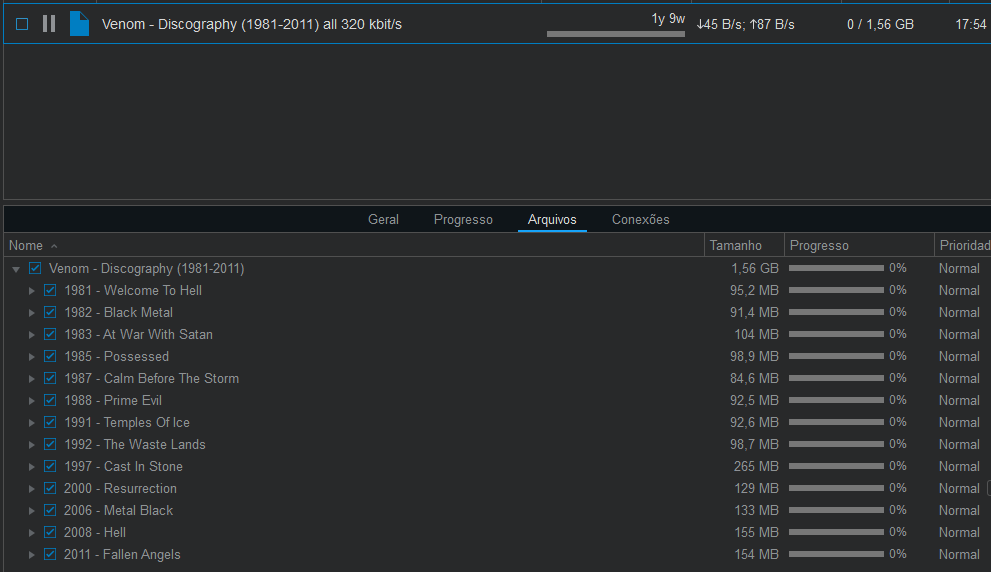Viewport: 991px width, 572px height.
Task: Uncheck the 1987 - Calm Before The Storm checkbox
Action: click(50, 378)
